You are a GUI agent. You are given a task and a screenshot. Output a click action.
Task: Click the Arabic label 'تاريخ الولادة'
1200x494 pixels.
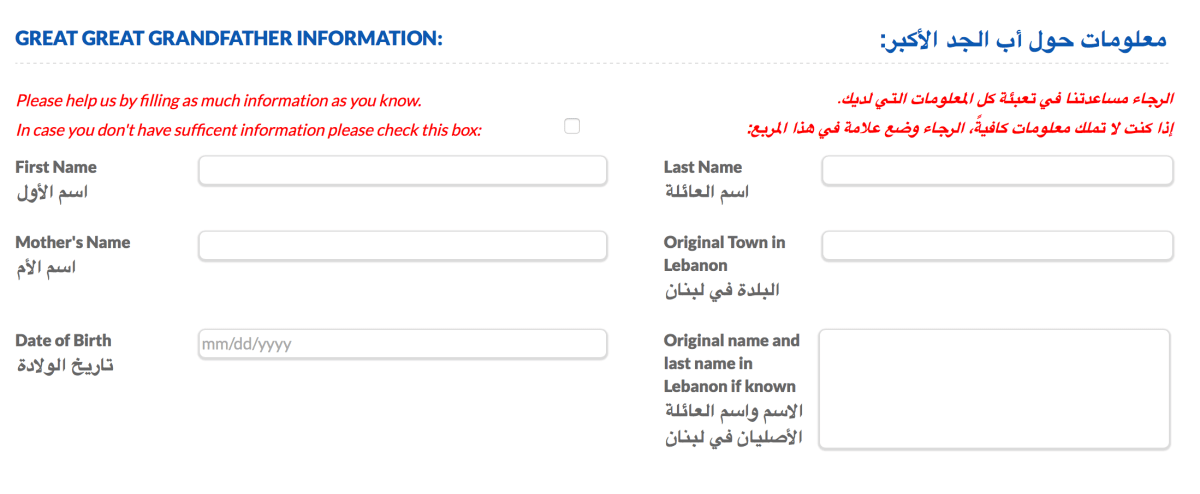pos(65,365)
